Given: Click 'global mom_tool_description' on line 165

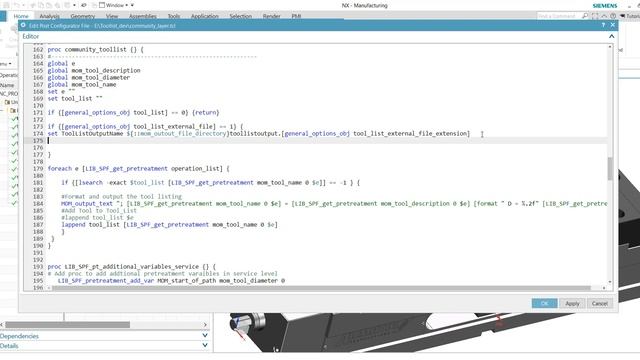Looking at the screenshot, I should (x=94, y=70).
